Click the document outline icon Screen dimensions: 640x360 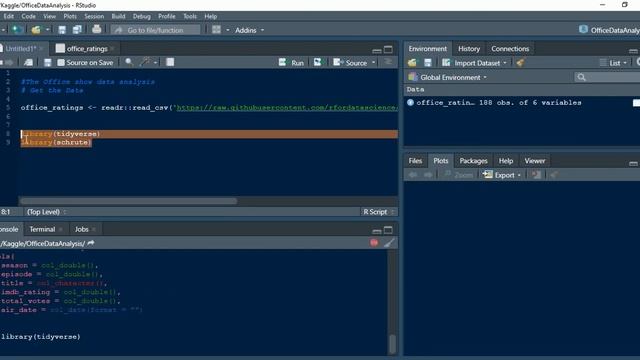click(x=388, y=62)
